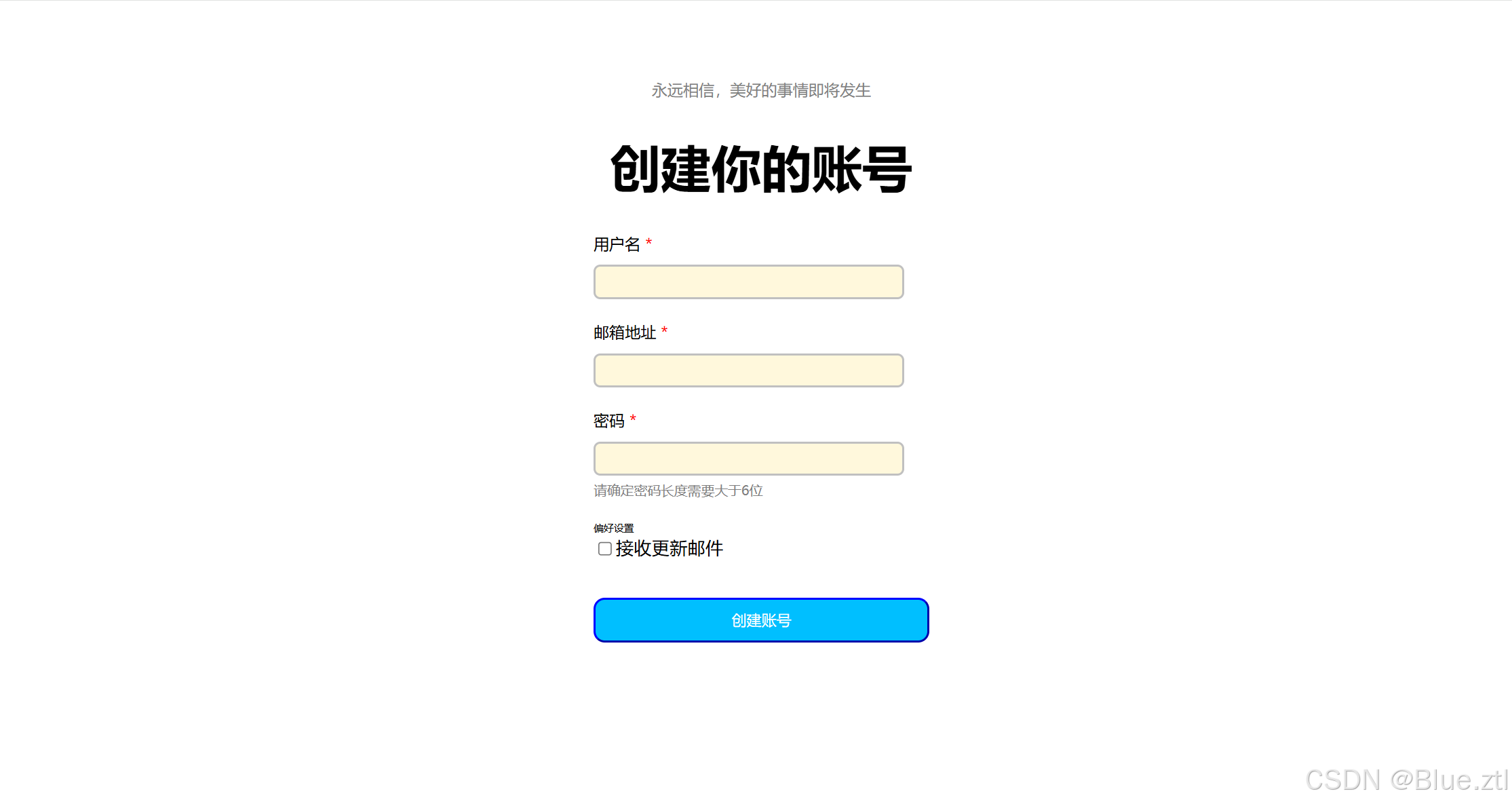Select the 用户名 field label

617,244
